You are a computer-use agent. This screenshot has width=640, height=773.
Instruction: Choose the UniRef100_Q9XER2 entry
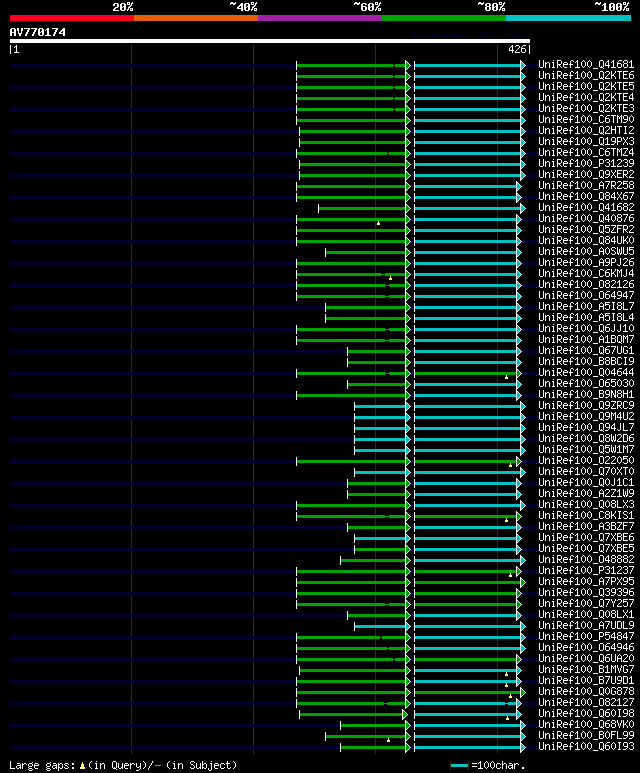pos(586,175)
